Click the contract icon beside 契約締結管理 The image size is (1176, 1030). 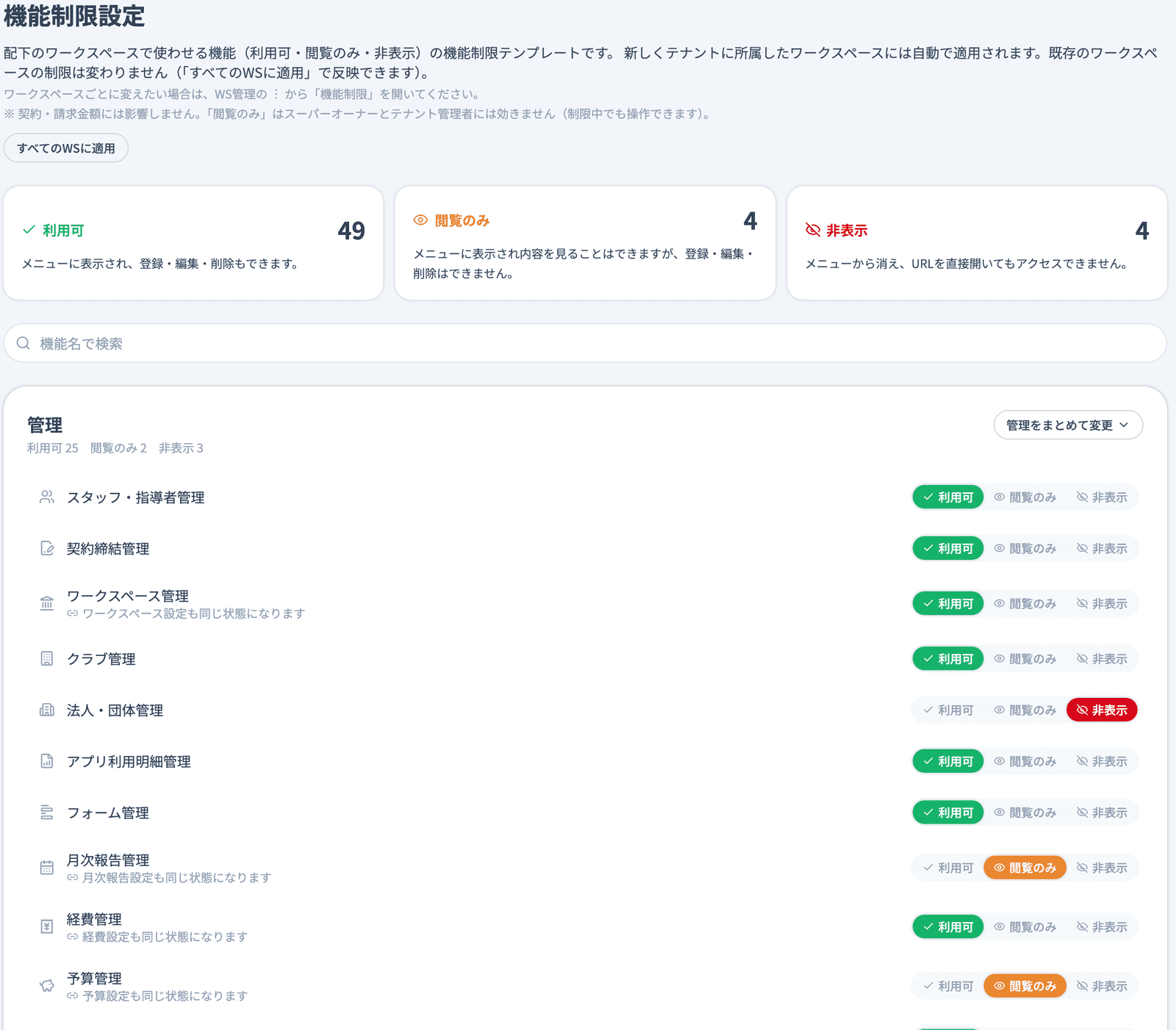pos(47,549)
